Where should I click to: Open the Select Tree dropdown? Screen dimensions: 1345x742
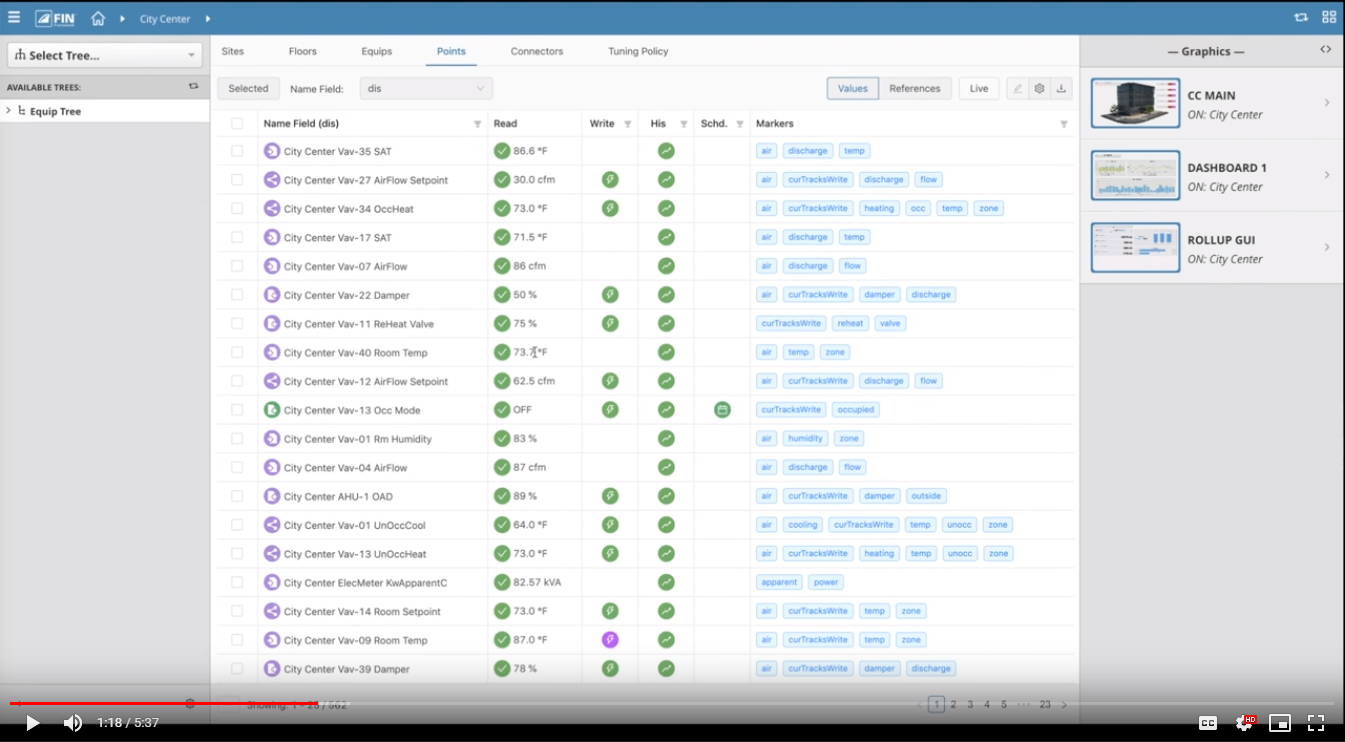click(x=105, y=55)
